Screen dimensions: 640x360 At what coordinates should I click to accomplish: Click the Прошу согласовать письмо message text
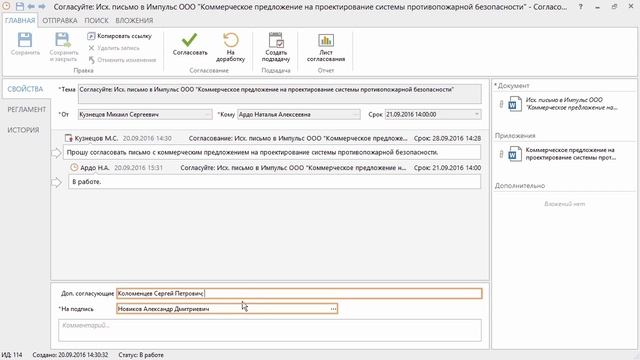pos(252,152)
